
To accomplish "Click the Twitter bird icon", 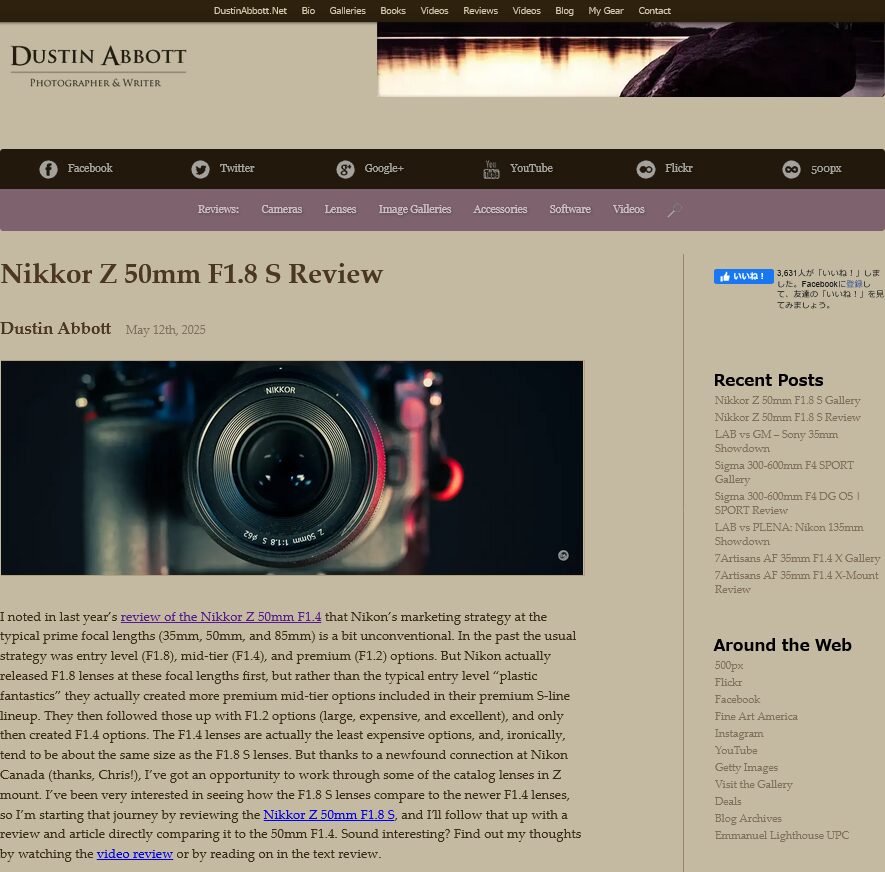I will [x=200, y=169].
